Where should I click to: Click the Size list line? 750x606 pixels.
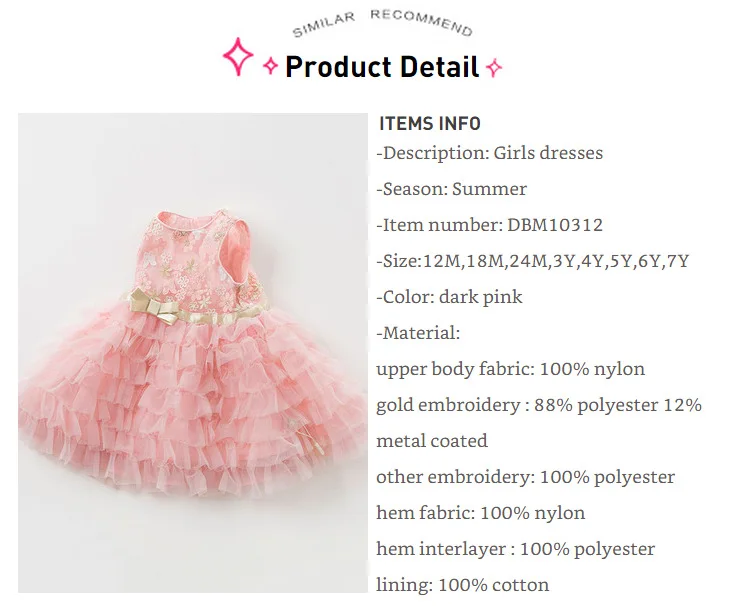(533, 261)
